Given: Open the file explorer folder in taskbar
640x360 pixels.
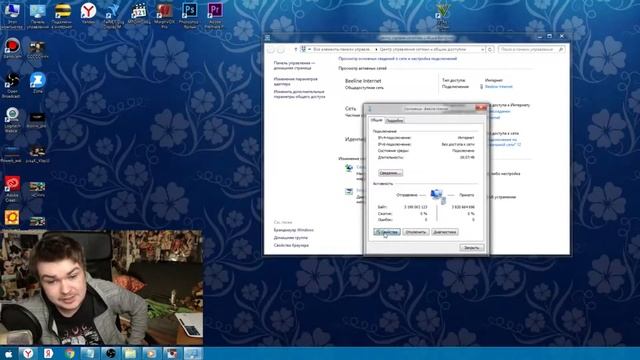Looking at the screenshot, I should [131, 353].
